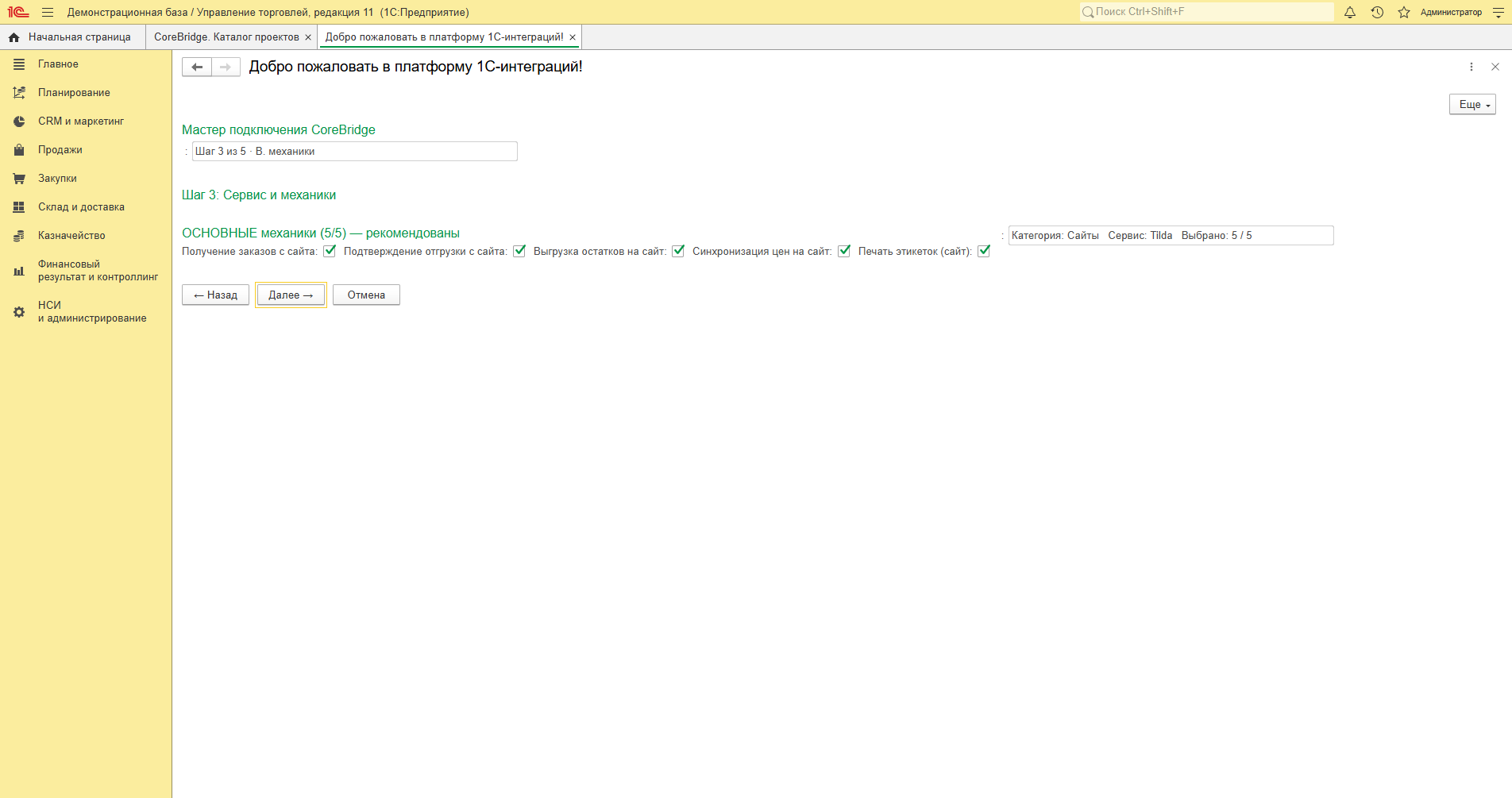Click the Синхронизация цен на сайт label
The image size is (1512, 798).
(762, 252)
